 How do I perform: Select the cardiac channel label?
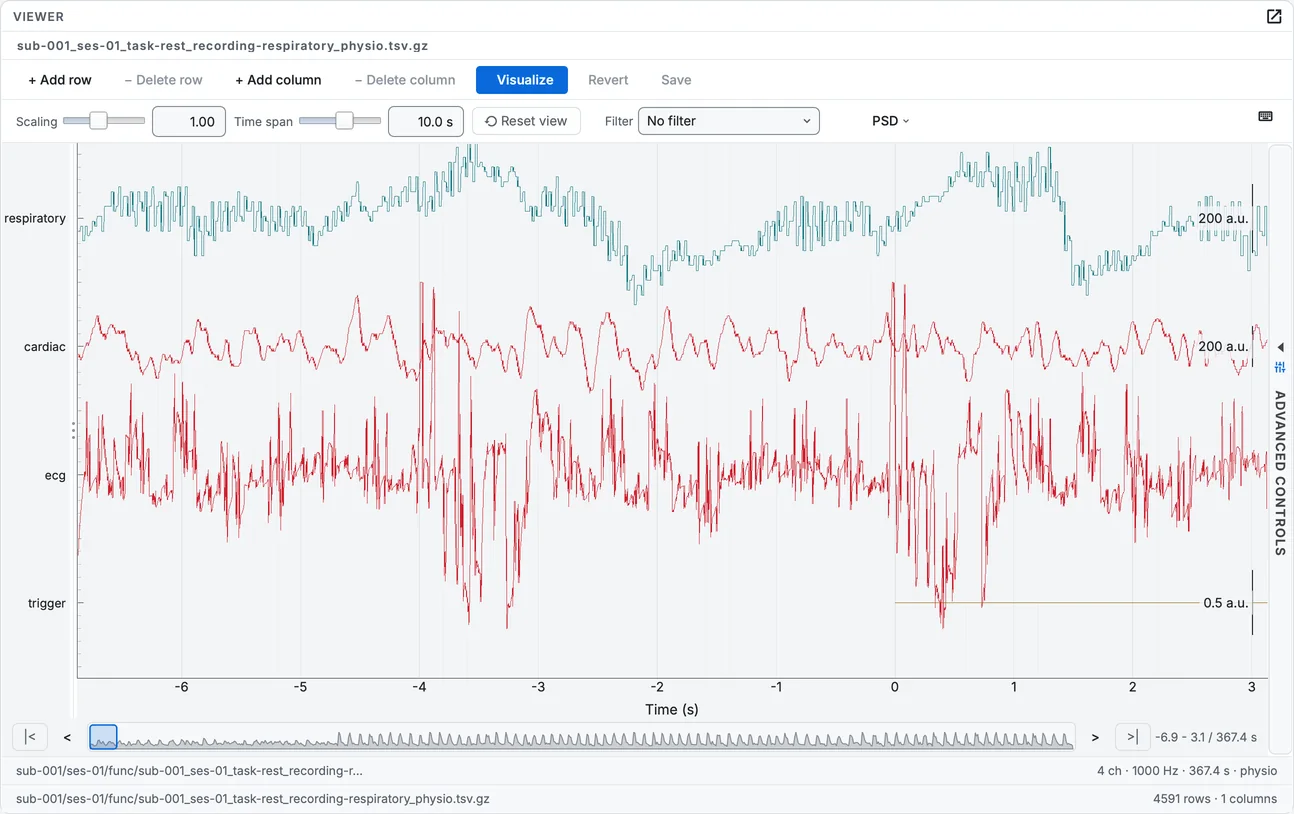pos(45,347)
